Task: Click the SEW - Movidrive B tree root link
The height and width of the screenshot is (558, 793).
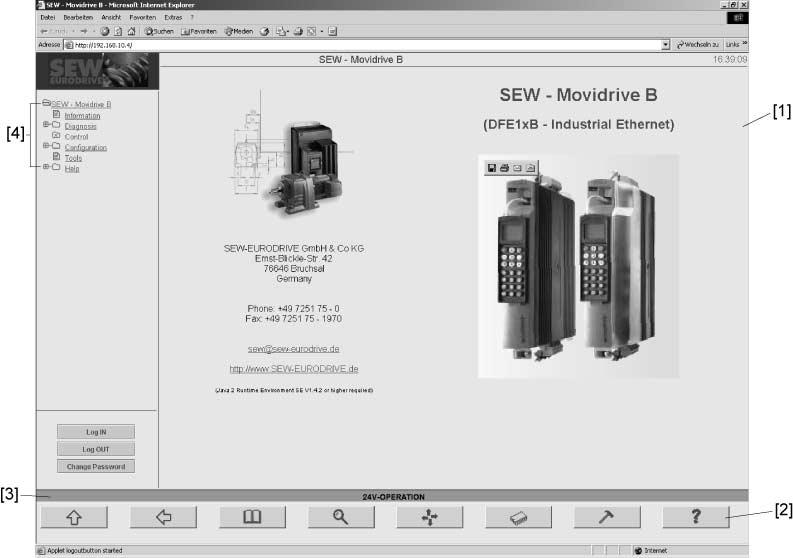Action: click(81, 104)
